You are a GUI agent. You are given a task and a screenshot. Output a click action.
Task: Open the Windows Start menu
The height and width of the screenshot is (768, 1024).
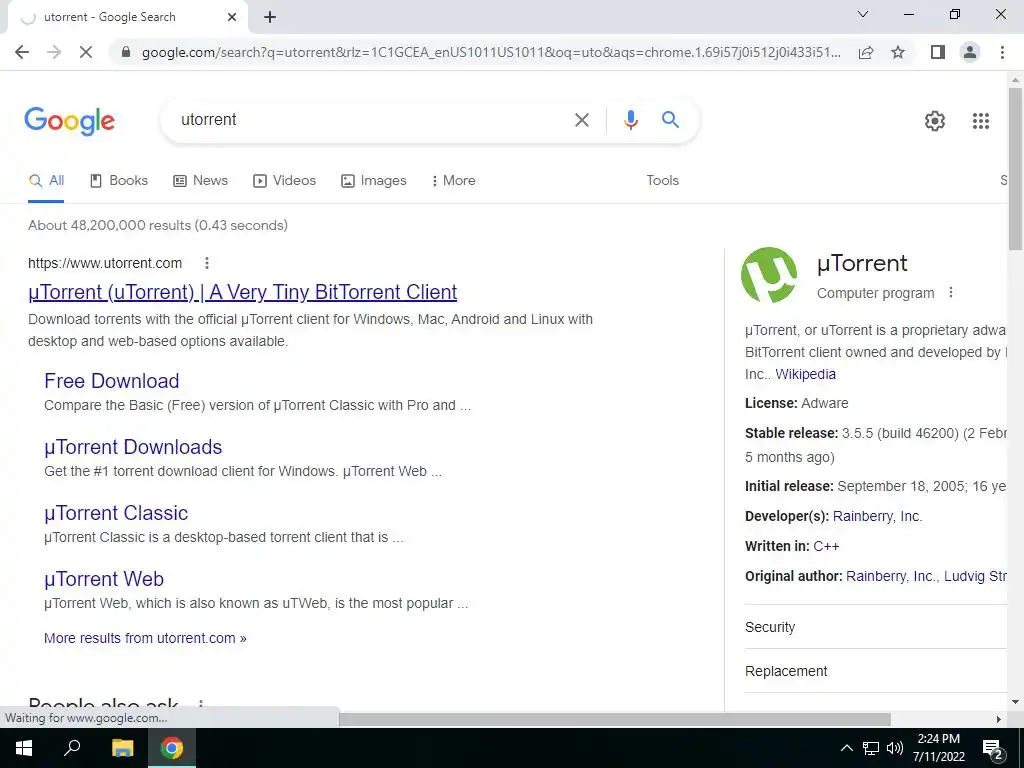click(24, 748)
